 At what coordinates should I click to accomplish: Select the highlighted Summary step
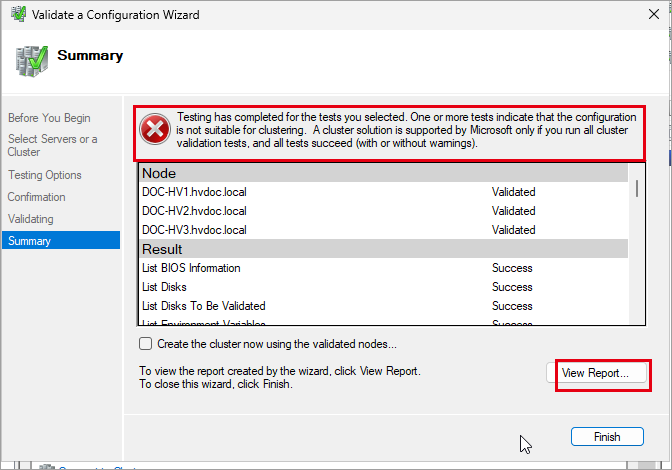pos(61,240)
